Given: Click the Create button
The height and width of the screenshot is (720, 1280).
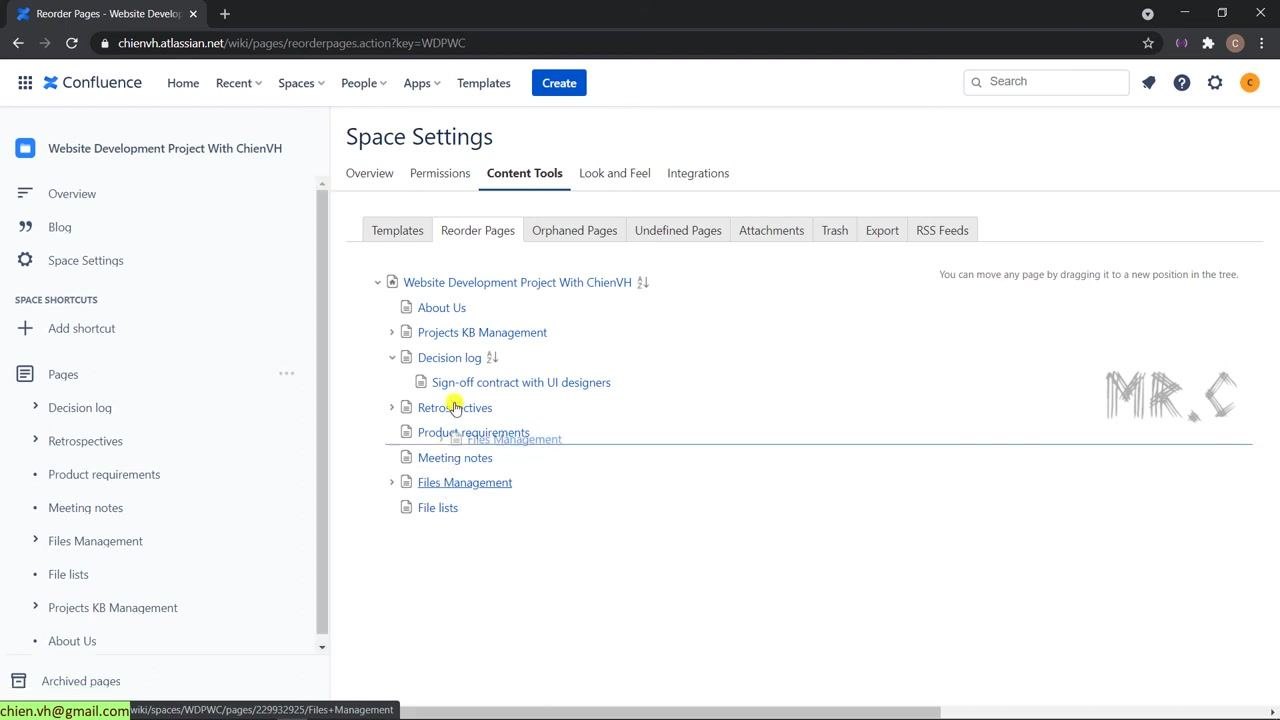Looking at the screenshot, I should (x=559, y=83).
